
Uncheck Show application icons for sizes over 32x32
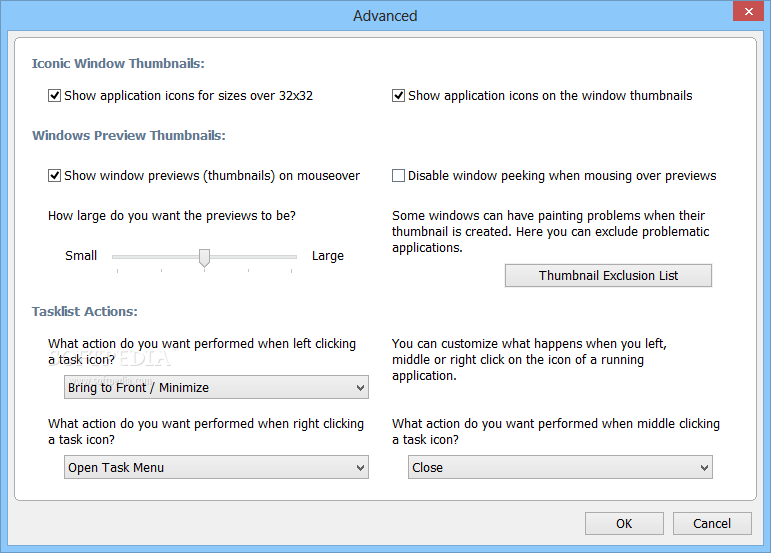(54, 95)
